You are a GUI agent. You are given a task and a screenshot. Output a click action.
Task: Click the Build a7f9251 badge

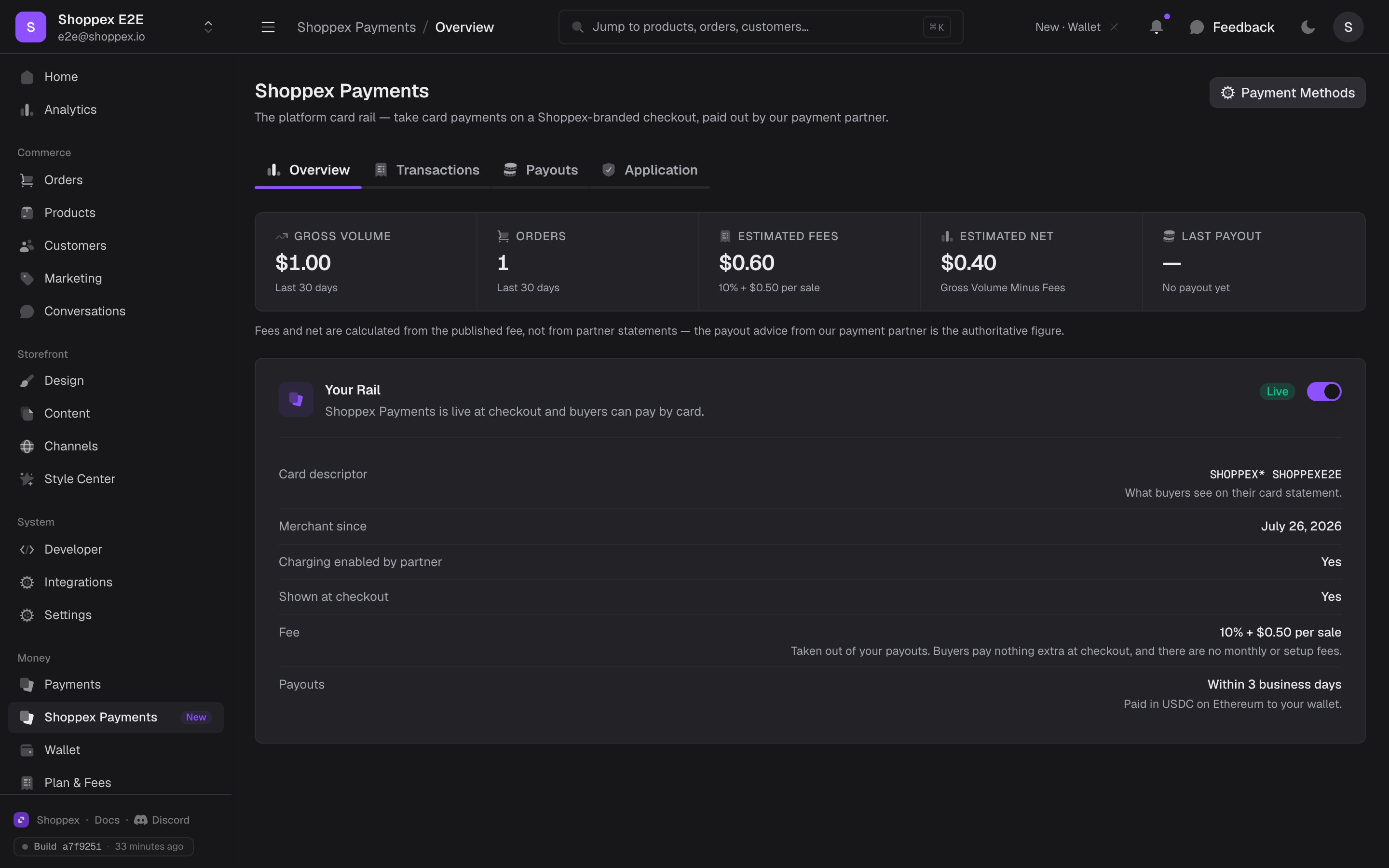[103, 846]
